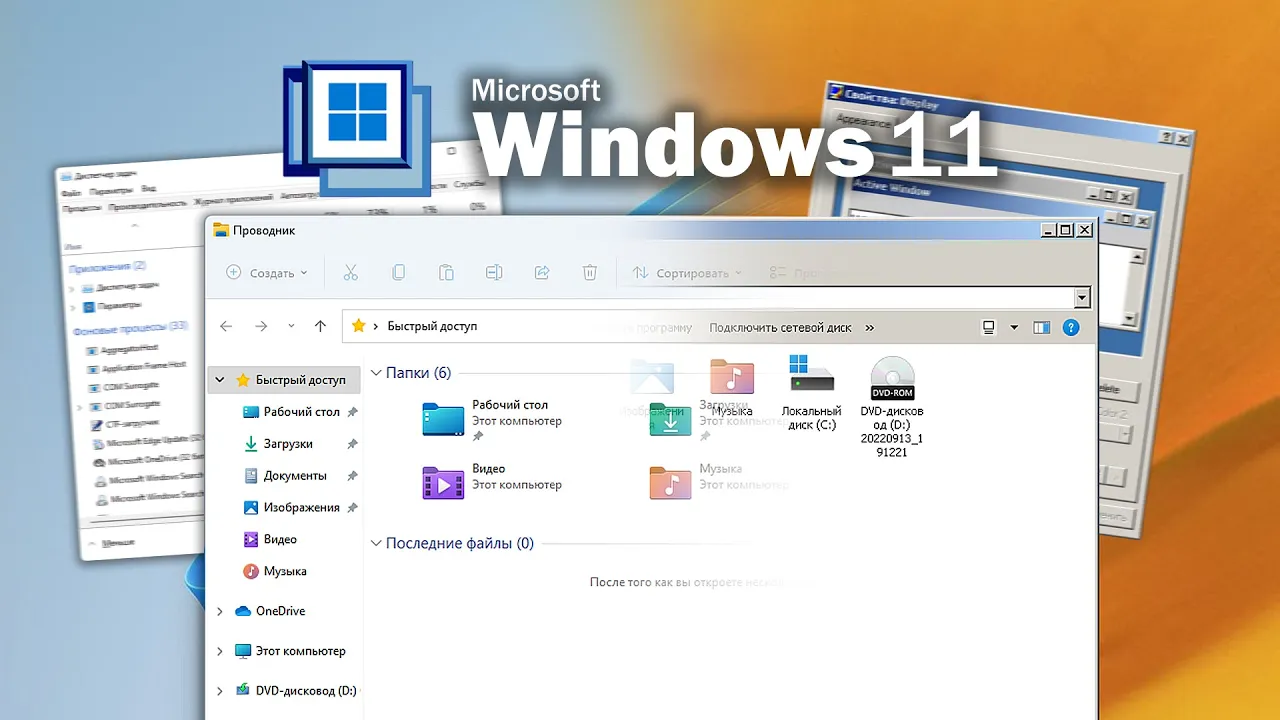1280x720 pixels.
Task: Open the Файл menu in Task Manager window
Action: (x=71, y=192)
